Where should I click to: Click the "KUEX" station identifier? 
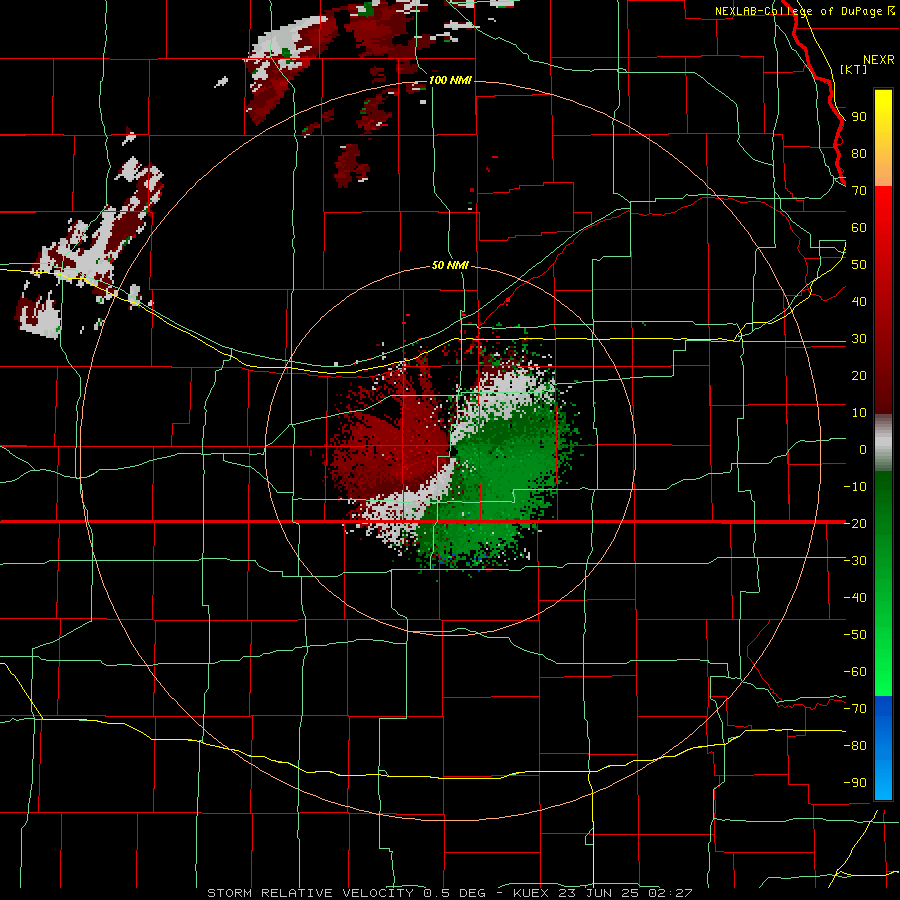[x=531, y=893]
